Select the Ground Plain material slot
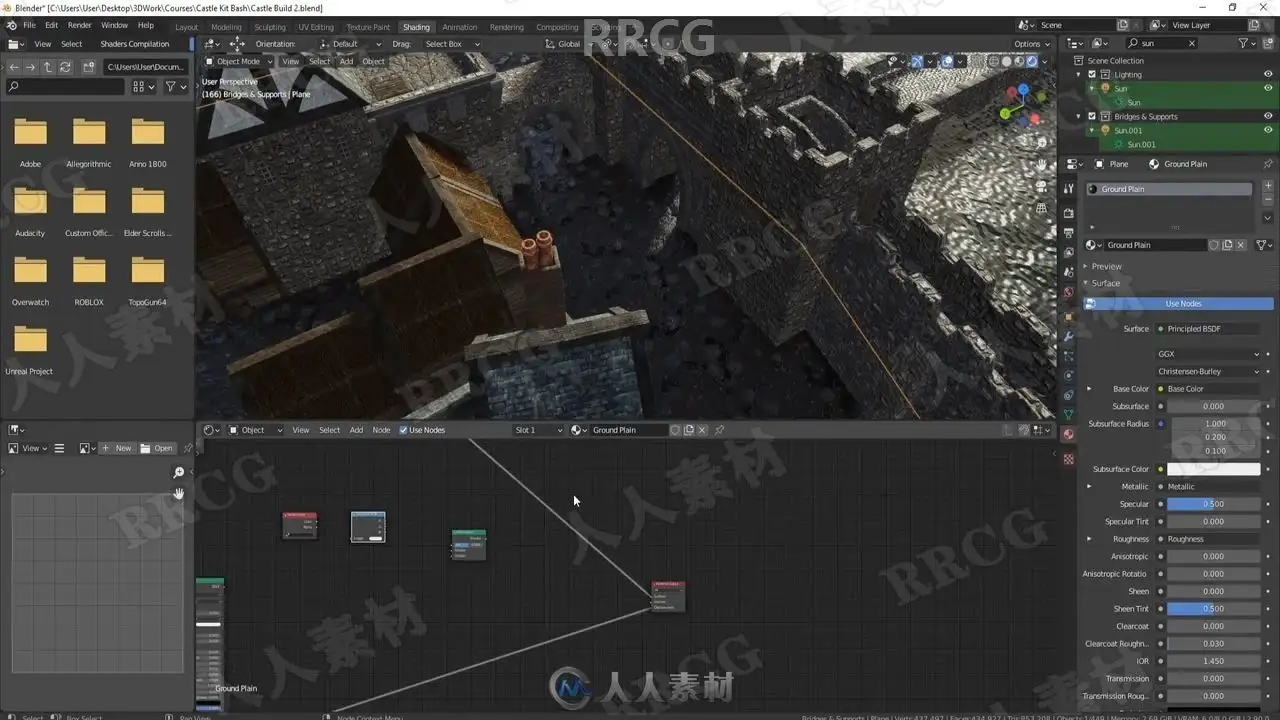The width and height of the screenshot is (1280, 720). [x=1168, y=189]
